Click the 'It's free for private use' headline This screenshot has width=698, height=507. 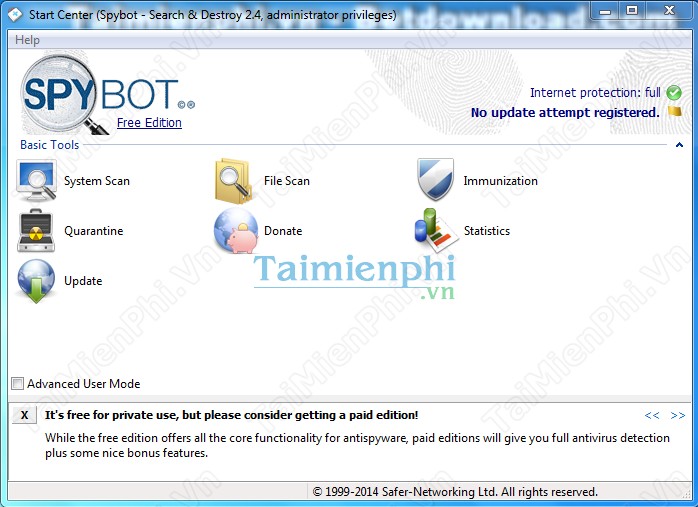coord(231,415)
